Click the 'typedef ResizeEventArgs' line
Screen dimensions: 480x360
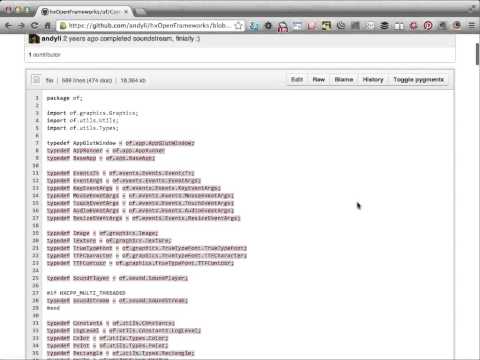[x=143, y=218]
